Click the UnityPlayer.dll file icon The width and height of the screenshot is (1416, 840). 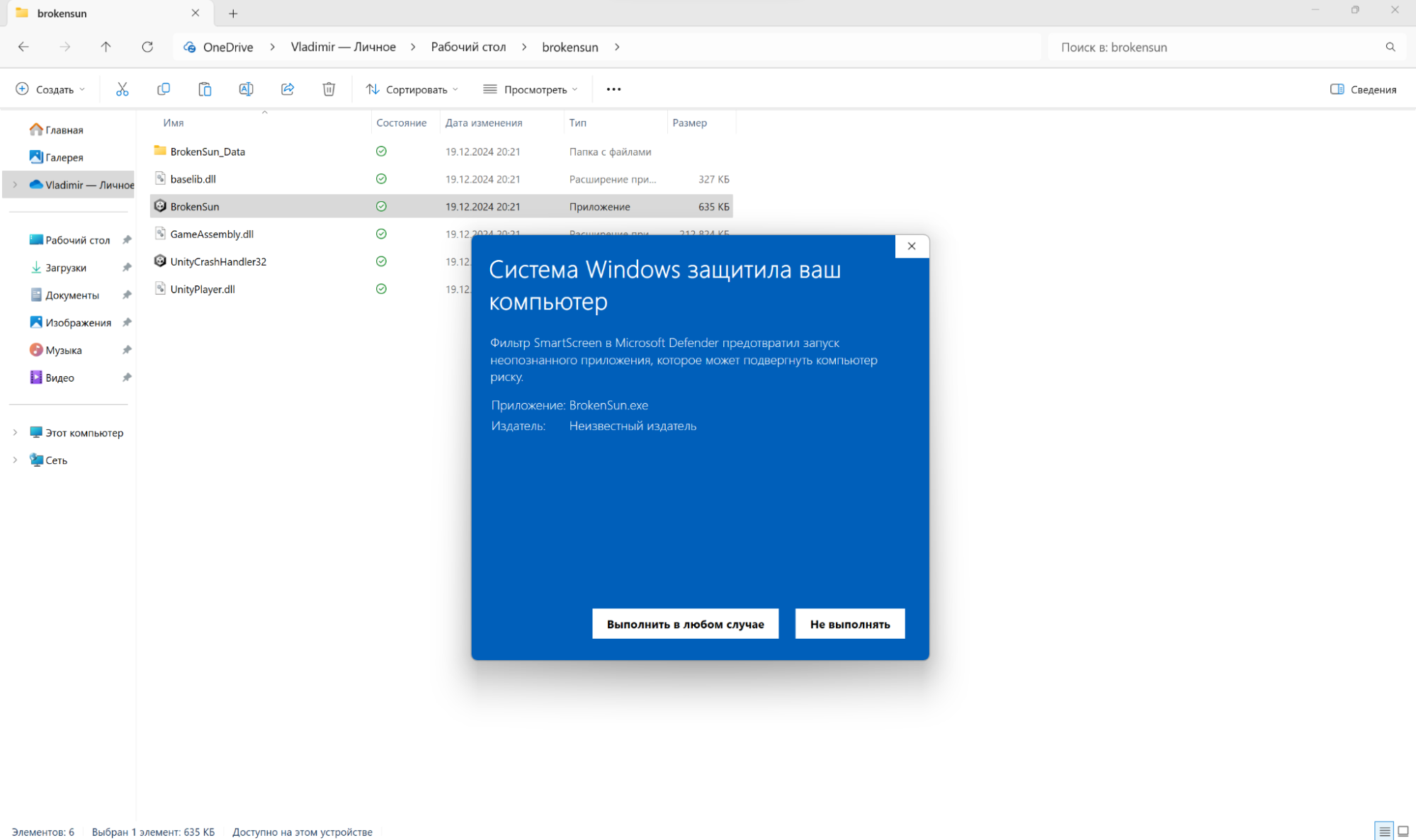tap(160, 289)
